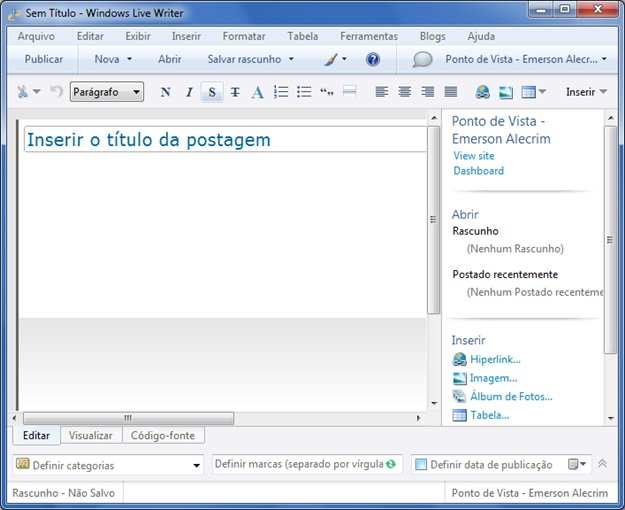Open the Nova dropdown arrow
This screenshot has width=625, height=510.
130,59
